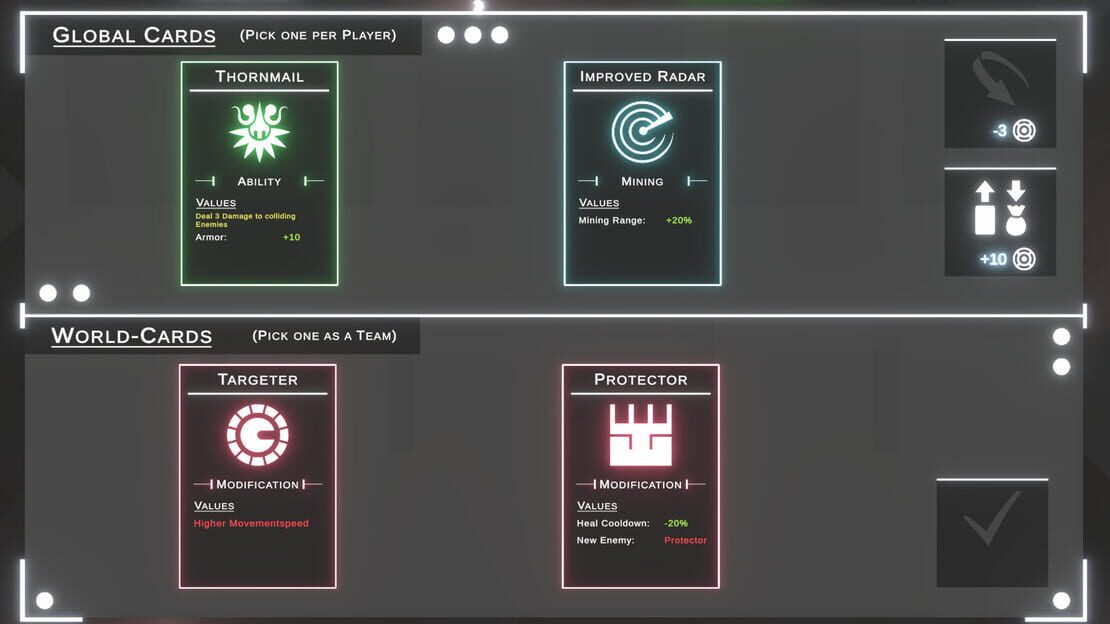The image size is (1110, 624).
Task: Click the Modification label on Targeter card
Action: coord(258,484)
